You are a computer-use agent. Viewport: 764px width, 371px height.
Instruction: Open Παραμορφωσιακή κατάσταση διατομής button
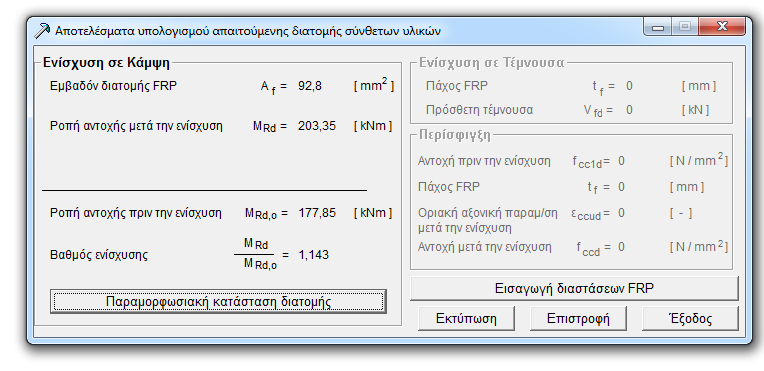coord(218,302)
